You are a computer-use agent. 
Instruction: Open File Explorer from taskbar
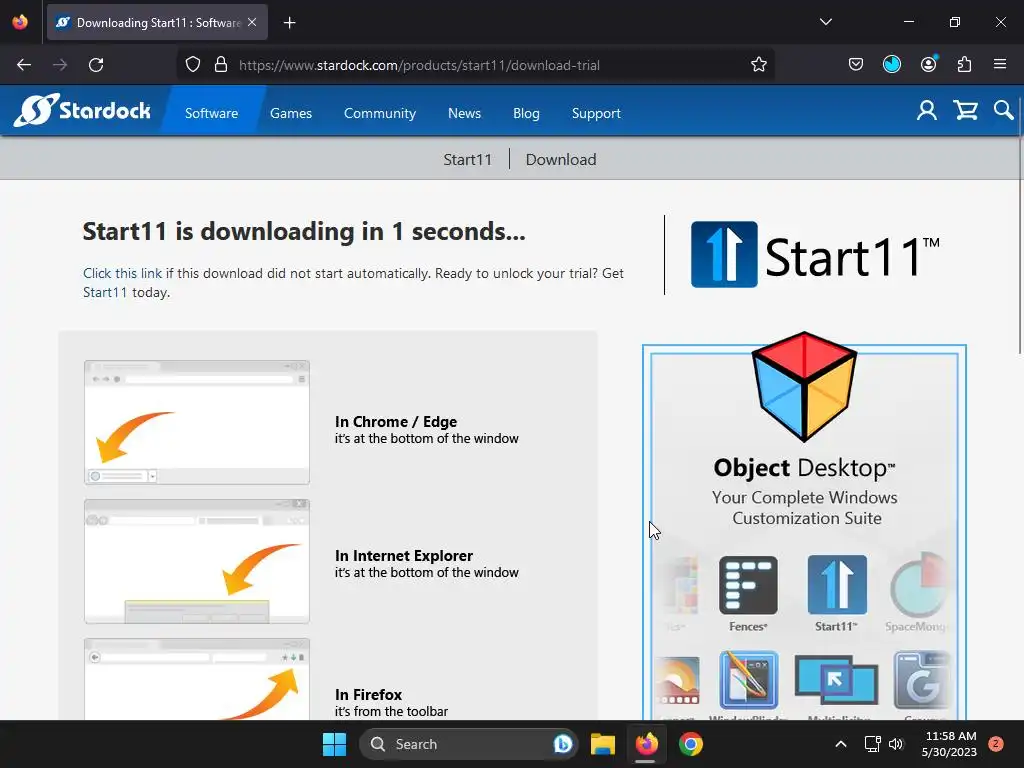click(x=603, y=744)
